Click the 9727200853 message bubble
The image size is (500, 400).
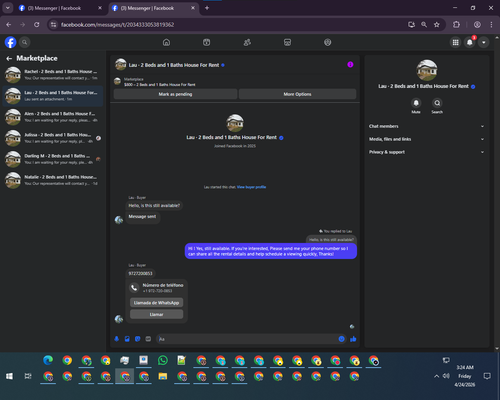coord(140,273)
